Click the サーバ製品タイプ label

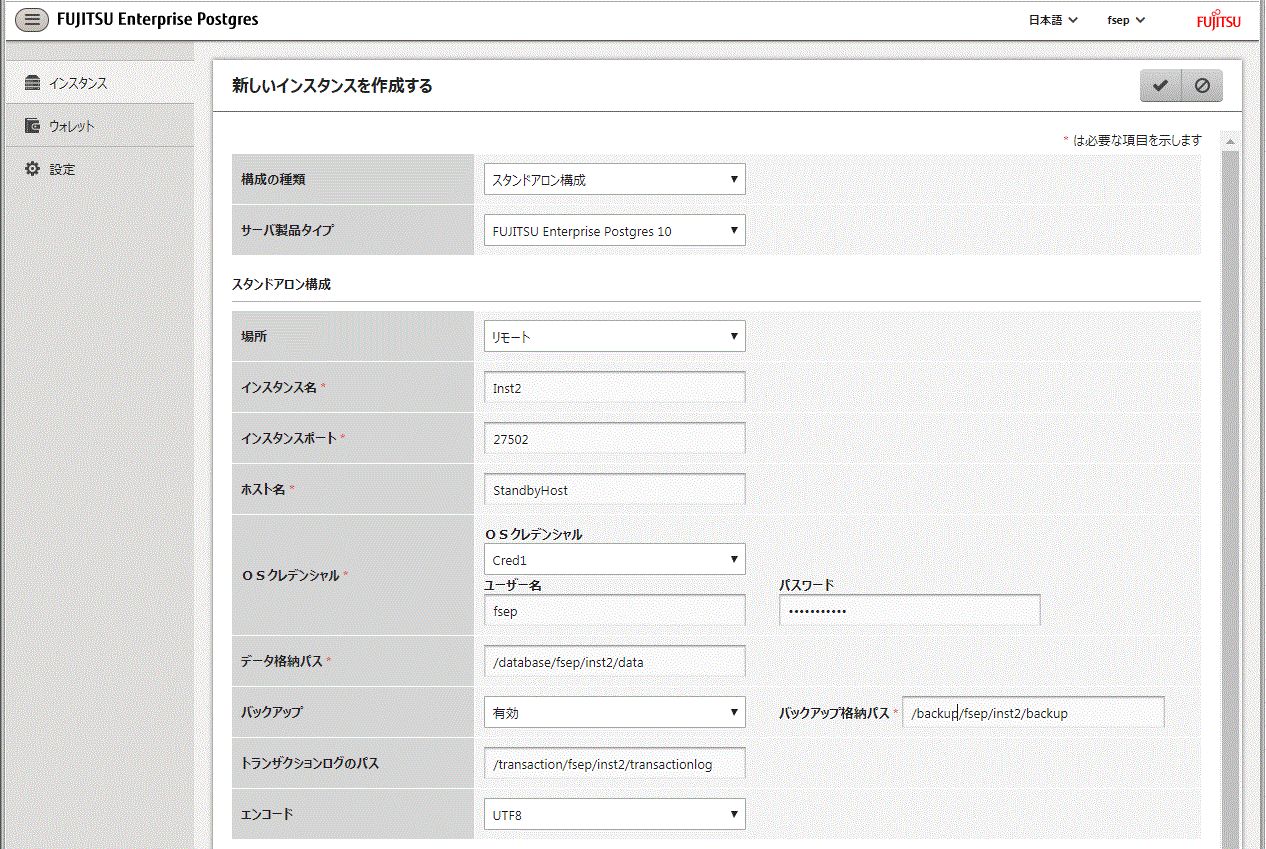click(x=287, y=231)
